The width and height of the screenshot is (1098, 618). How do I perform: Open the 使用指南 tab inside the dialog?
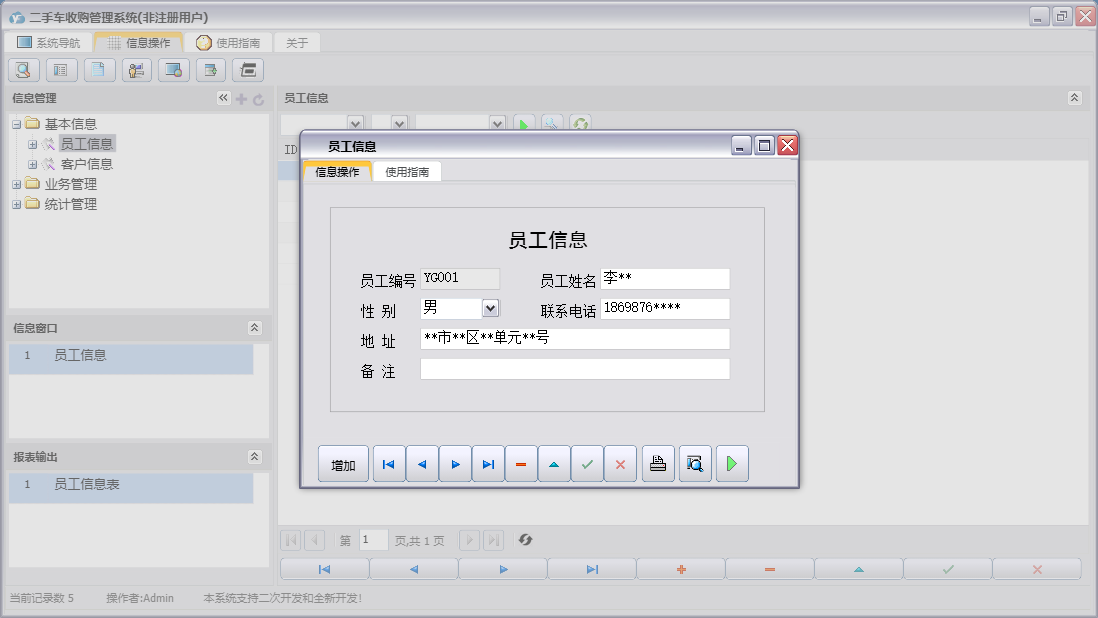coord(407,172)
